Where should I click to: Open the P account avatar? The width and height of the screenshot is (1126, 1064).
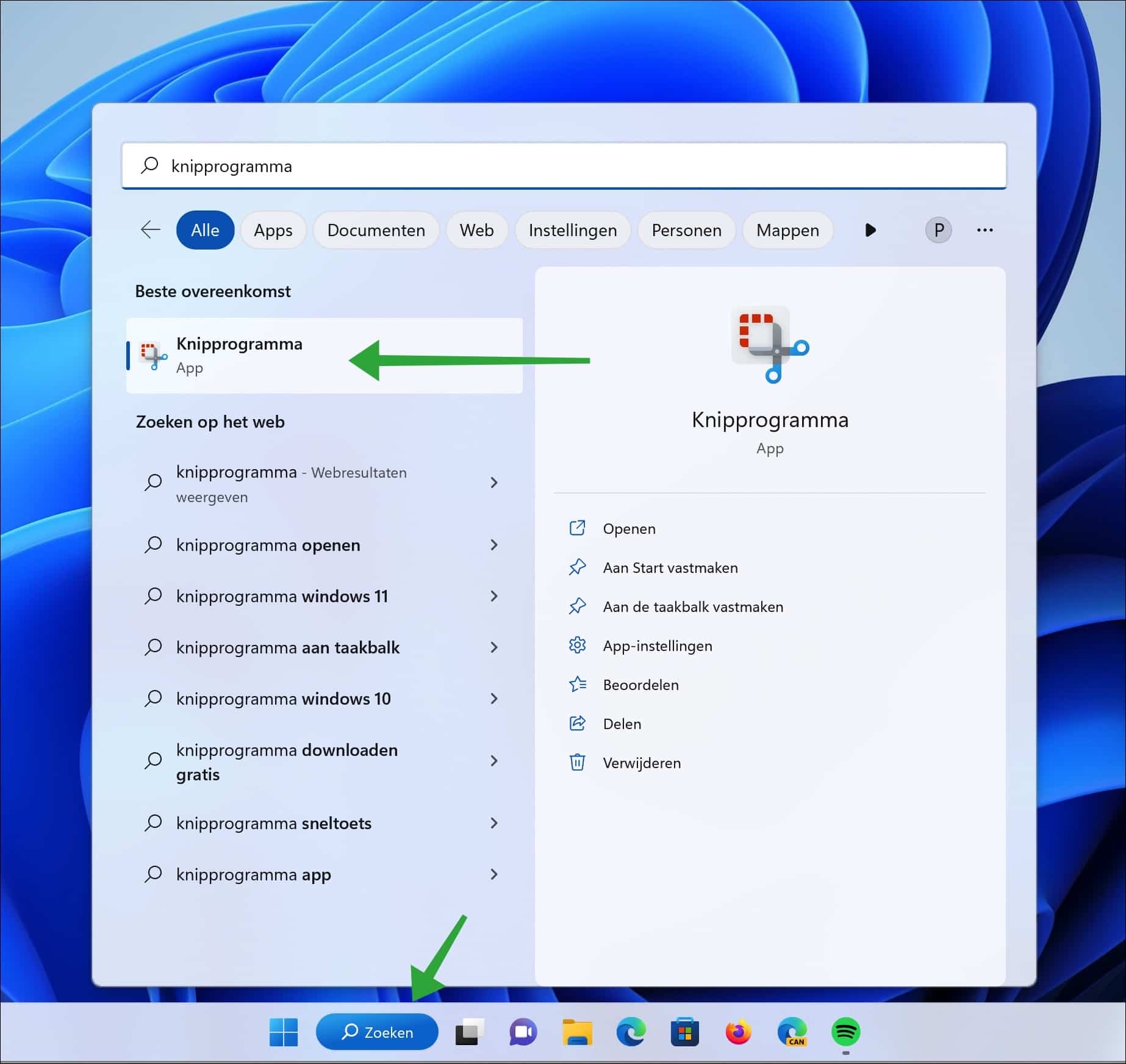(x=938, y=230)
